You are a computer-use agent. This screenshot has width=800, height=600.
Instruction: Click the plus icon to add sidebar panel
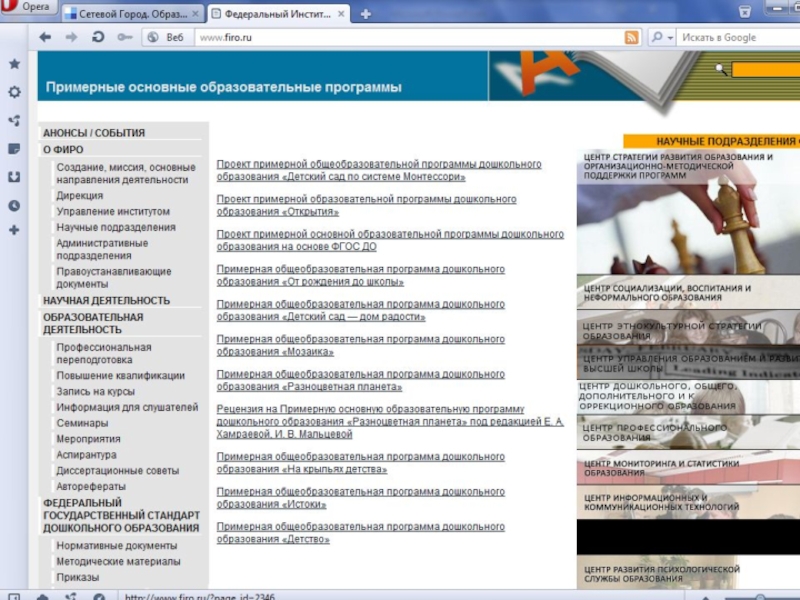(x=14, y=231)
